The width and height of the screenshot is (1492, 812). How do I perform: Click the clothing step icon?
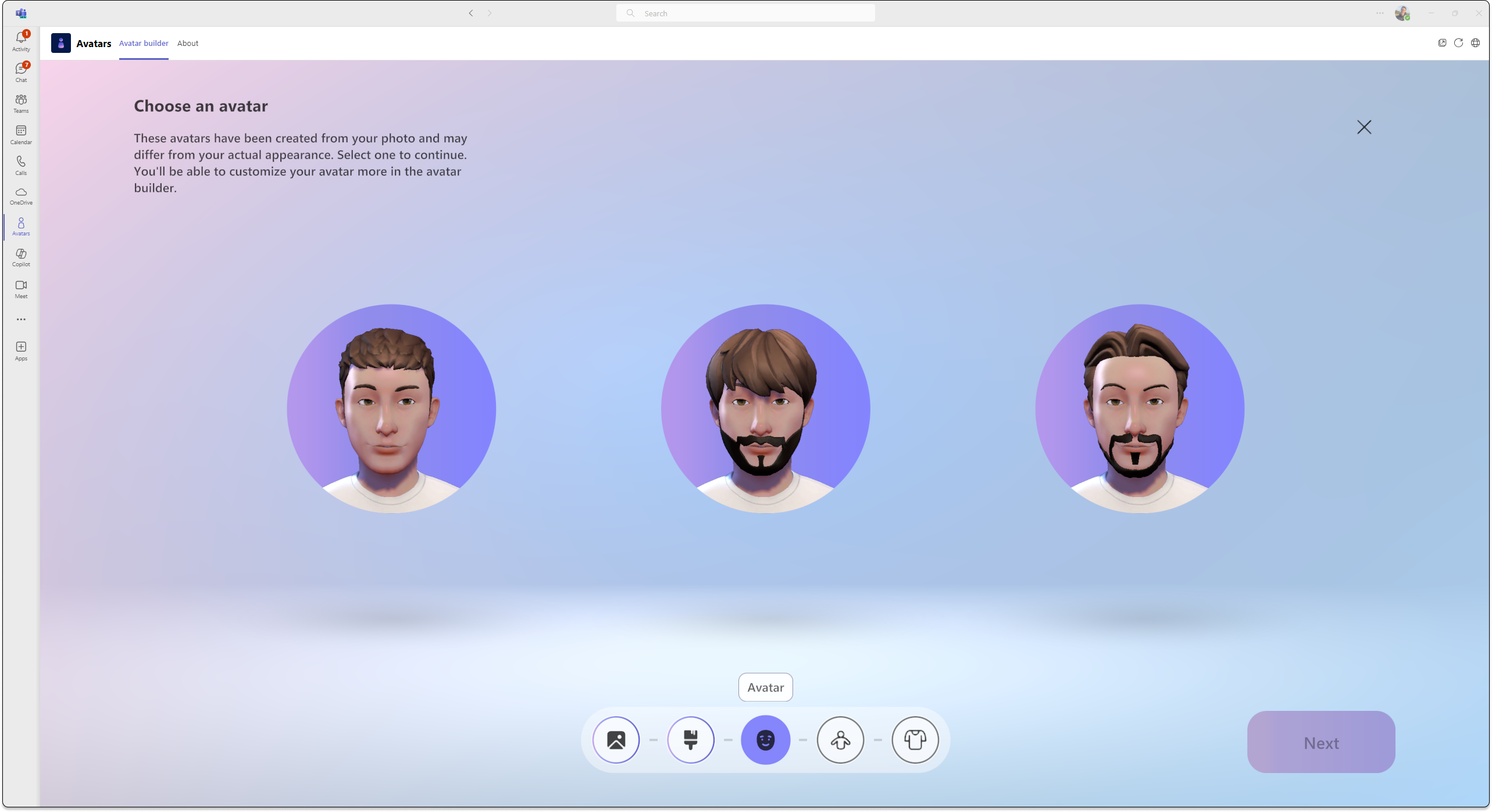pos(915,740)
